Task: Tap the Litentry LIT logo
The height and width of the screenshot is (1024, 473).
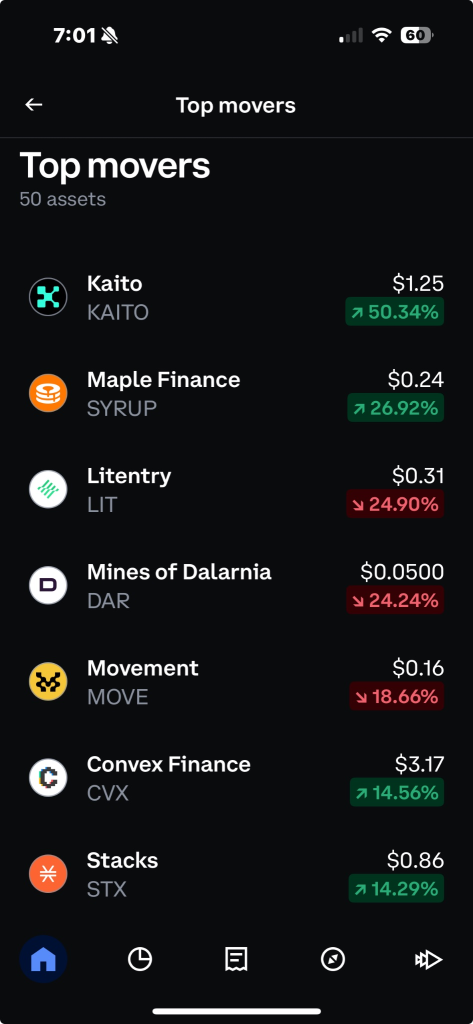Action: click(48, 489)
